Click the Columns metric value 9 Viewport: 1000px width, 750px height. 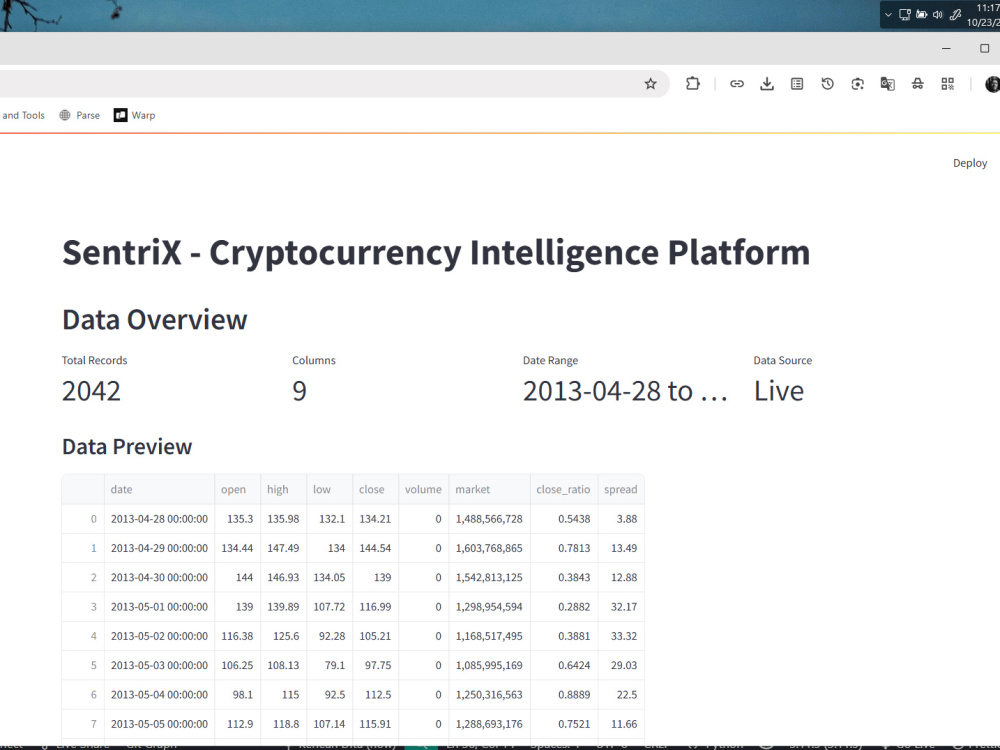point(299,391)
